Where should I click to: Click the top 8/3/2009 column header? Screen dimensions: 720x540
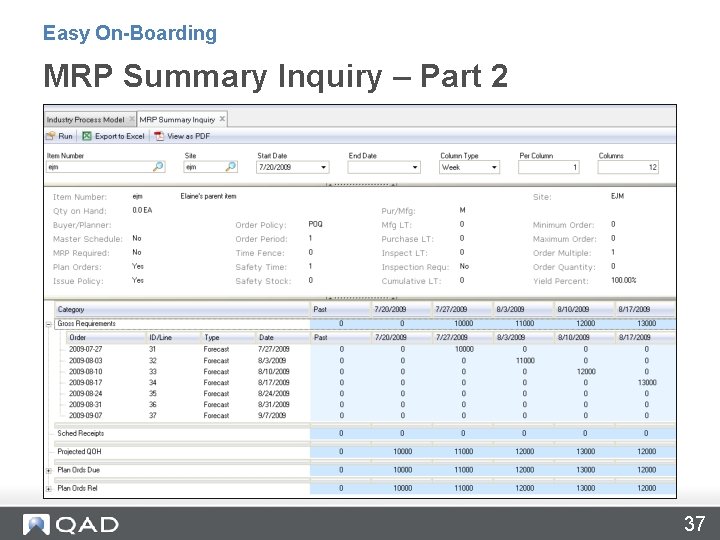(523, 309)
